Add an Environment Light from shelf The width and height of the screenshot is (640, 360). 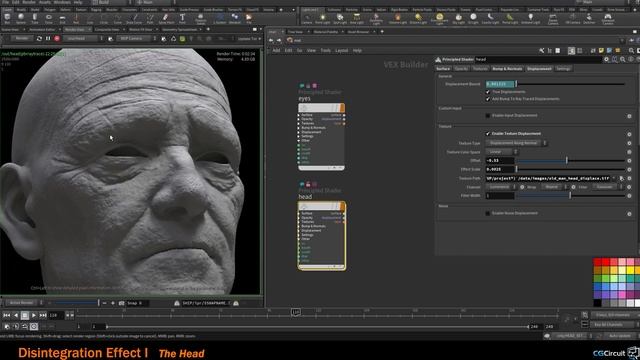(x=440, y=18)
